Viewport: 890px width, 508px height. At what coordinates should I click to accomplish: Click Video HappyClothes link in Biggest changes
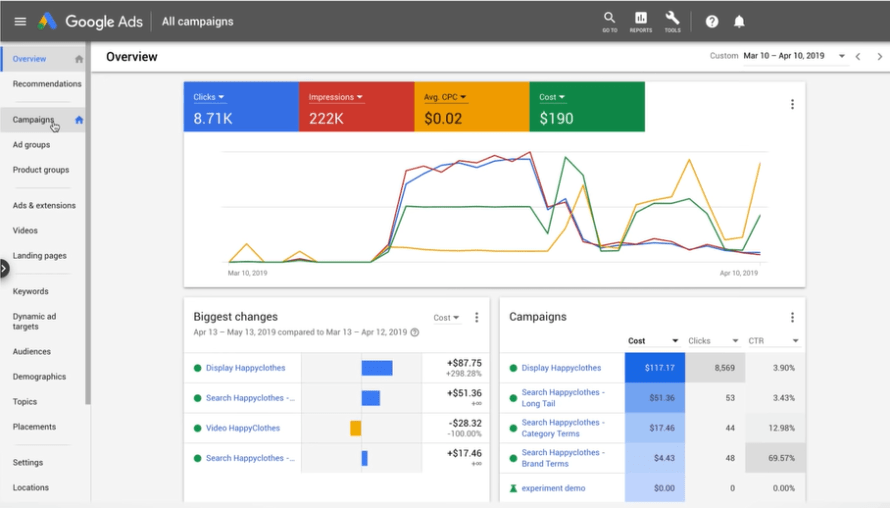coord(242,428)
